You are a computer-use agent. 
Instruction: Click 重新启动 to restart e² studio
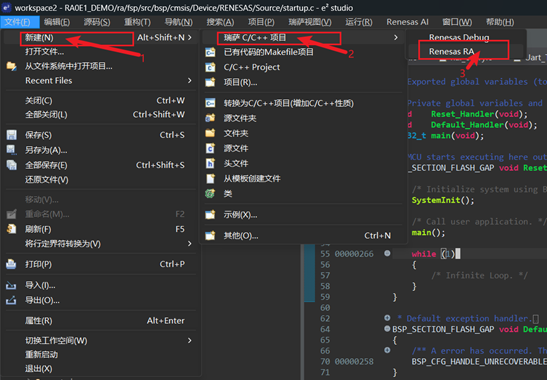[42, 355]
